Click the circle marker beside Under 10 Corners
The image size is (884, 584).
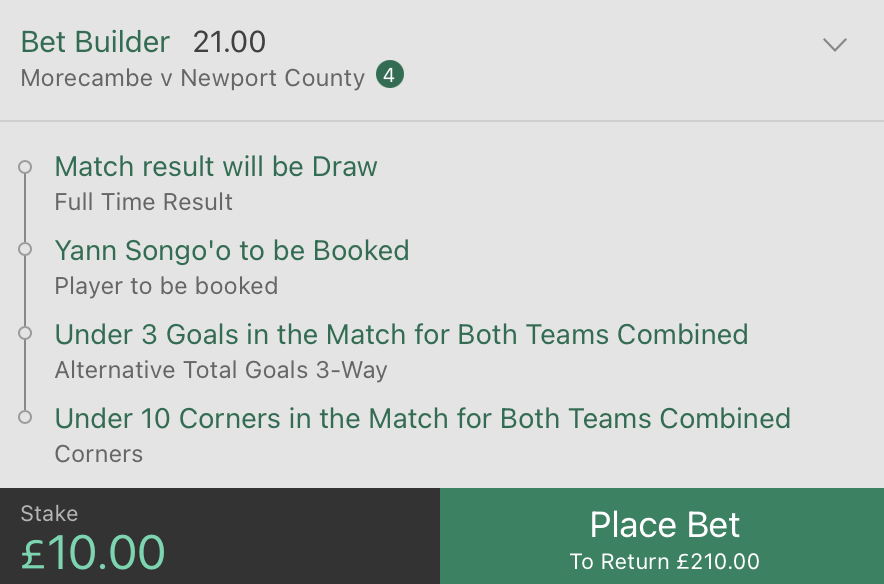click(x=25, y=417)
